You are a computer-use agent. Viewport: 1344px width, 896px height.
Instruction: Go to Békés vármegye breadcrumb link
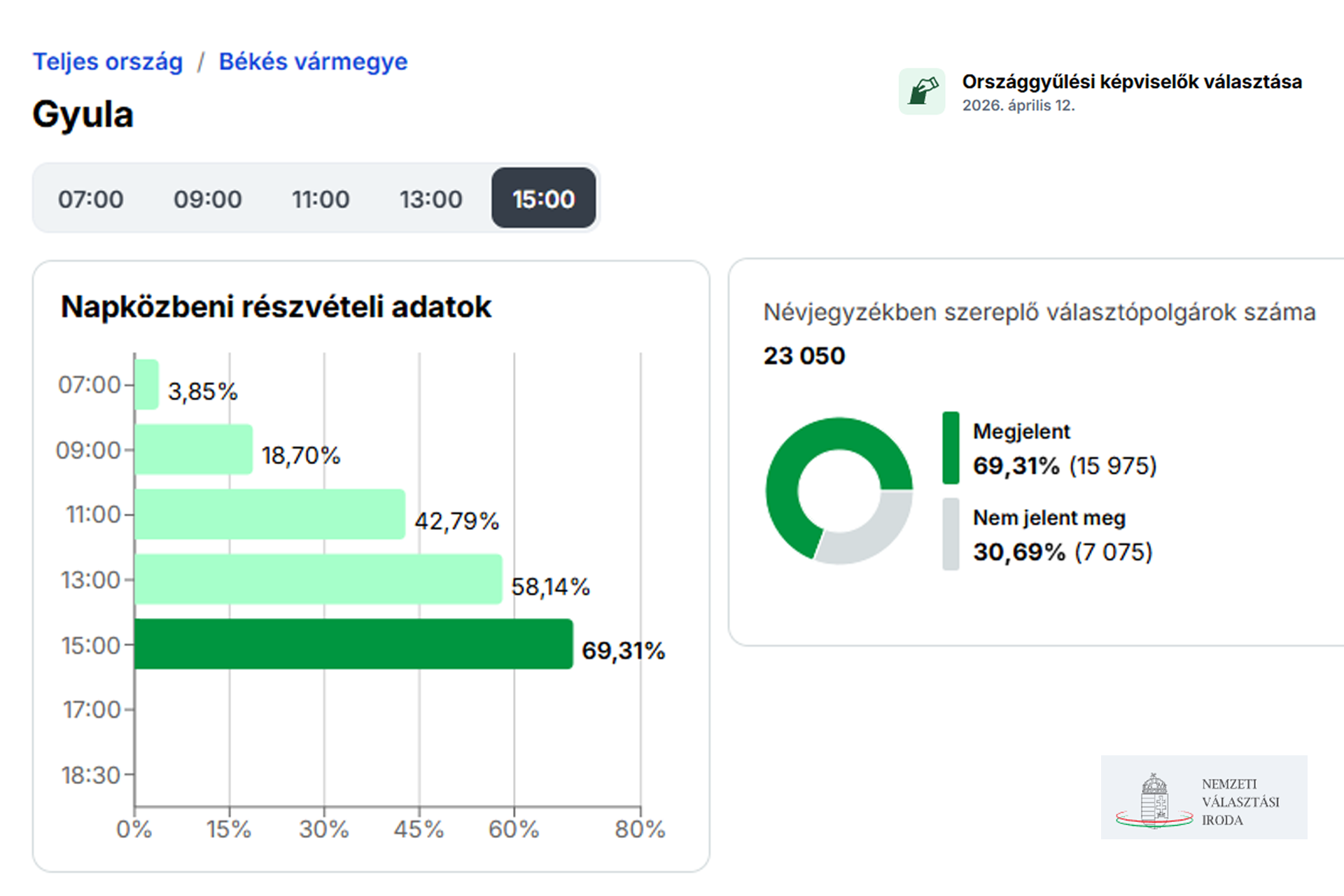(313, 62)
